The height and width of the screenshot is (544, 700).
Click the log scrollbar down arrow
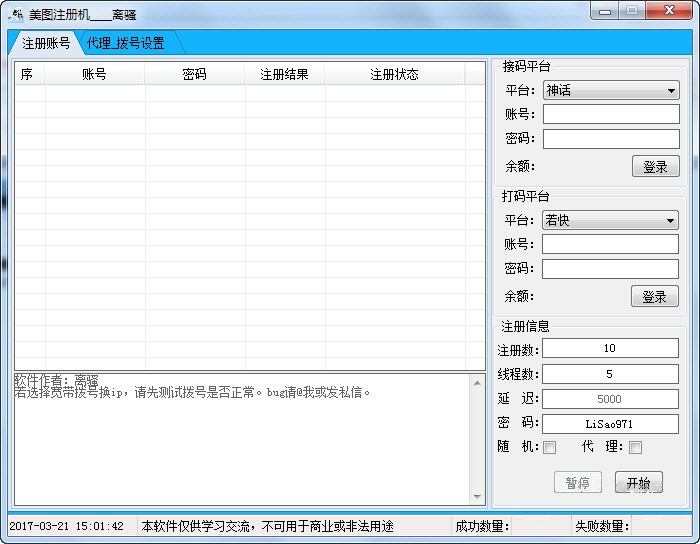477,497
